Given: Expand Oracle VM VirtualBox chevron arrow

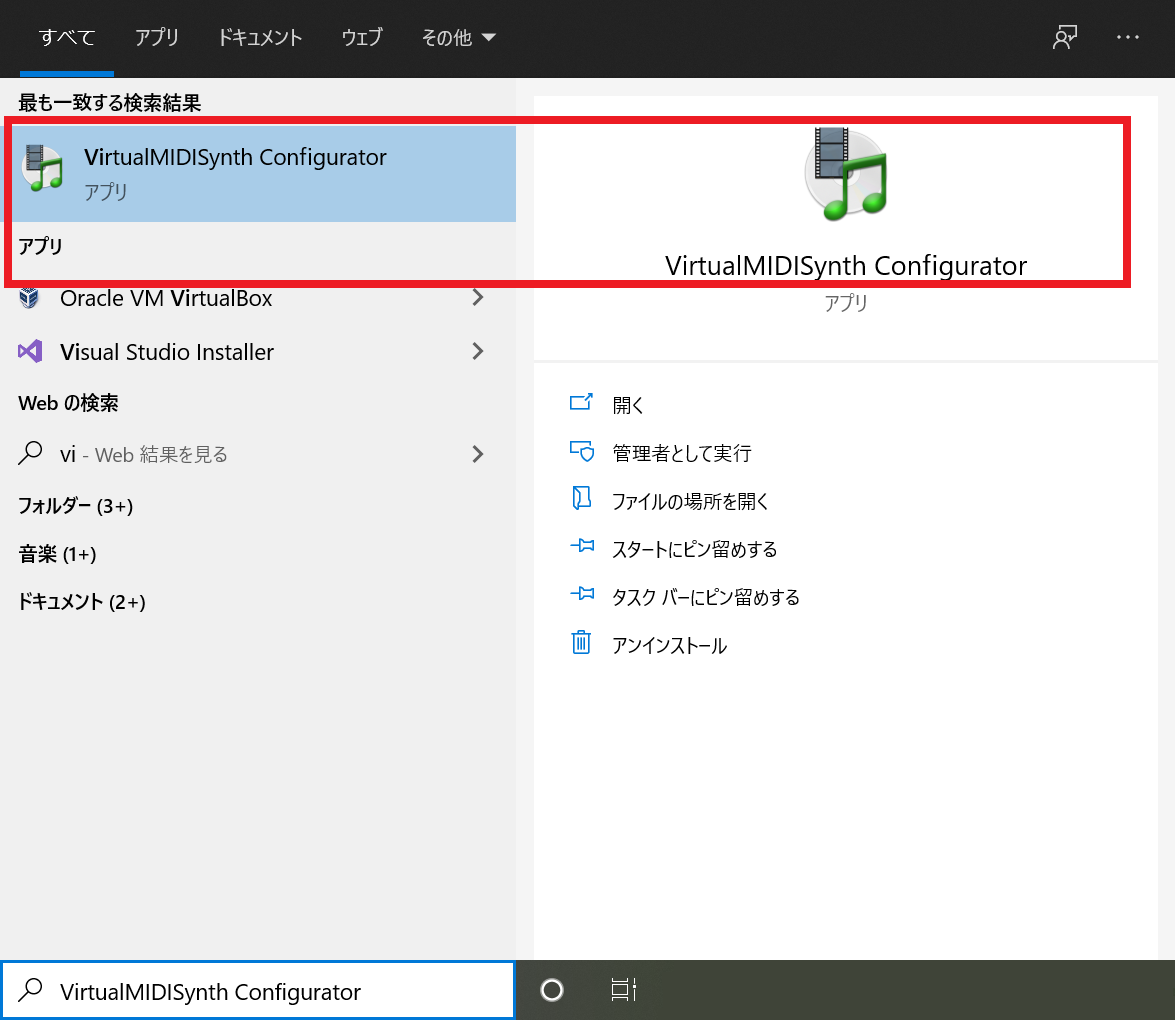Looking at the screenshot, I should click(x=477, y=297).
